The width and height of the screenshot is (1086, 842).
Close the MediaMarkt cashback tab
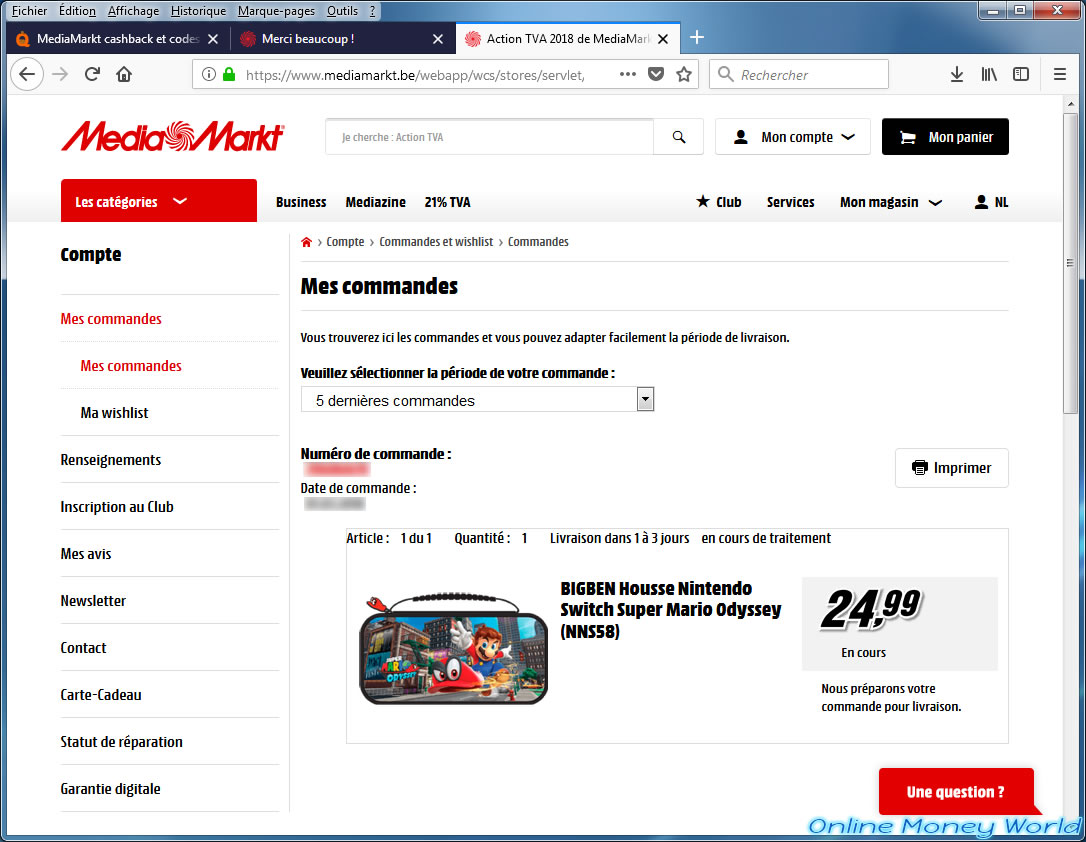click(213, 39)
